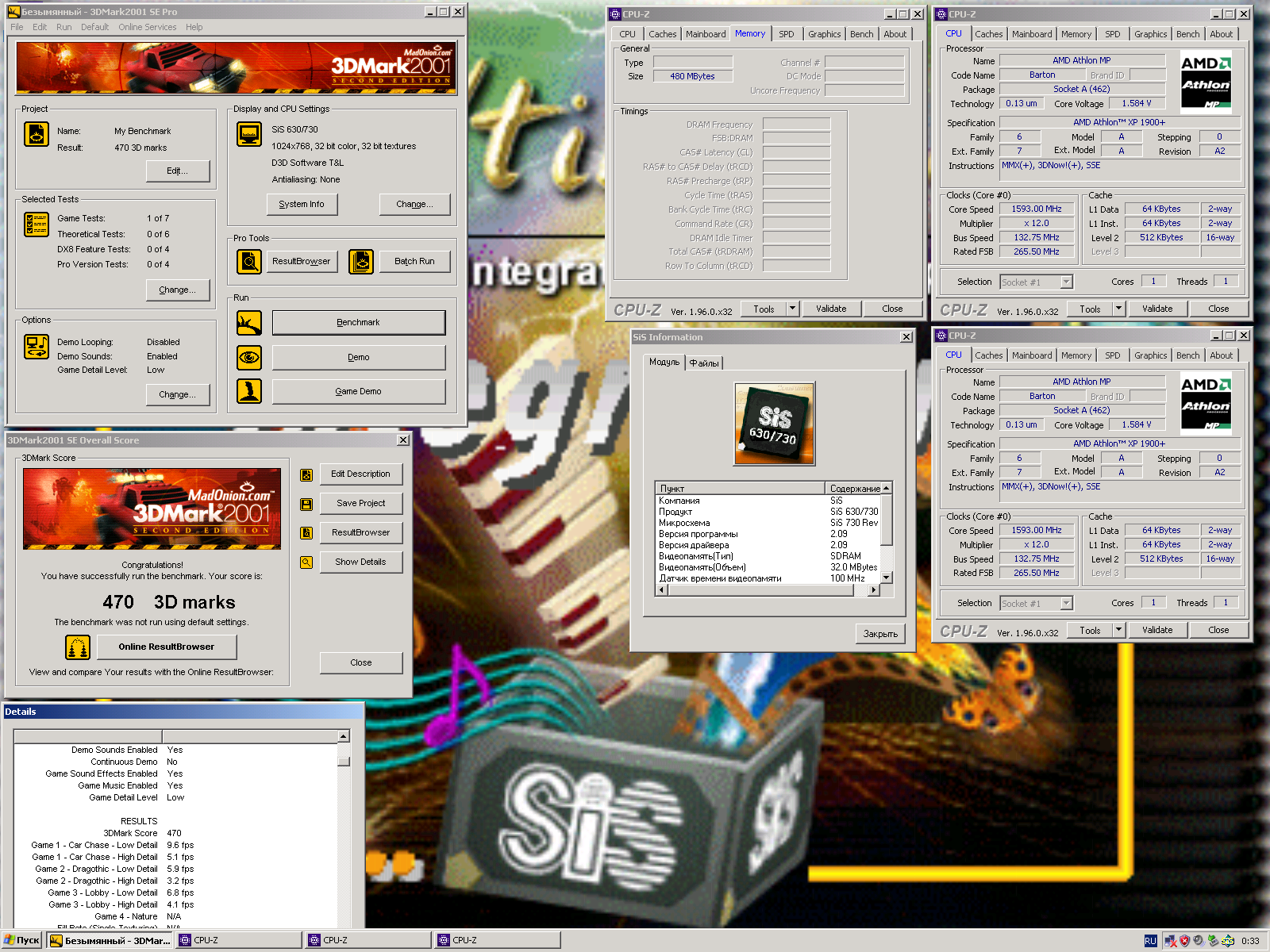Click Change... in Selected Tests
1270x952 pixels.
click(x=178, y=290)
